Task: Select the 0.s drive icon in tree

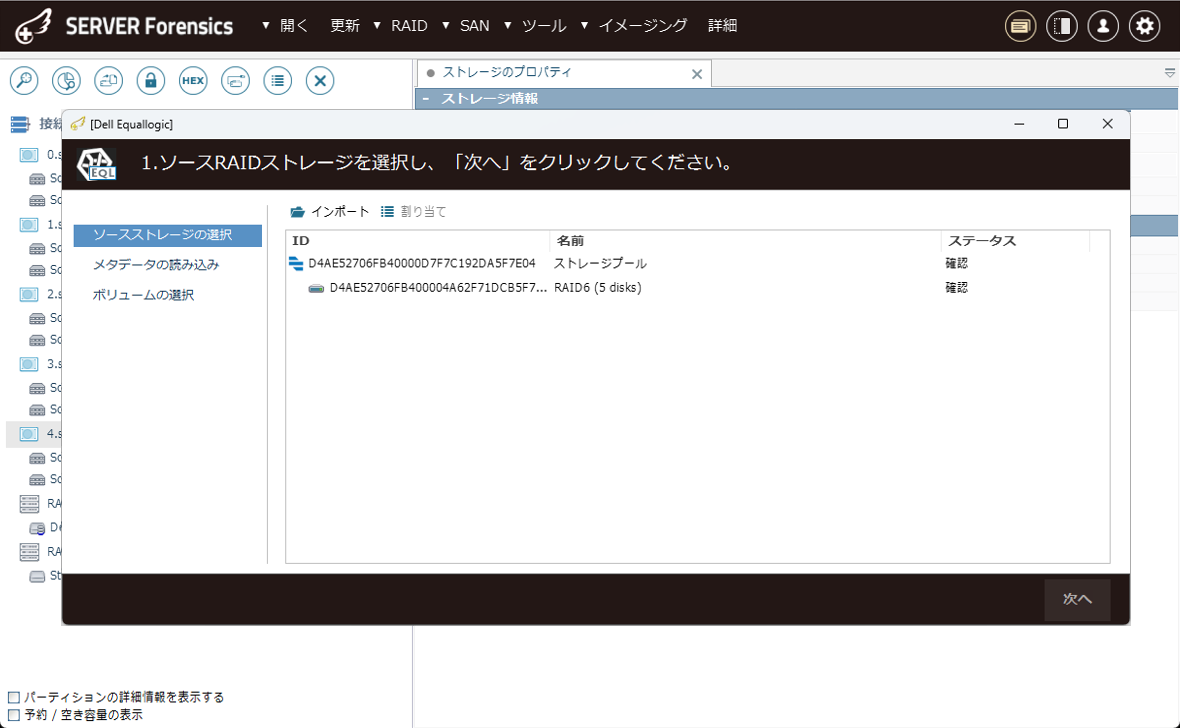Action: tap(29, 154)
